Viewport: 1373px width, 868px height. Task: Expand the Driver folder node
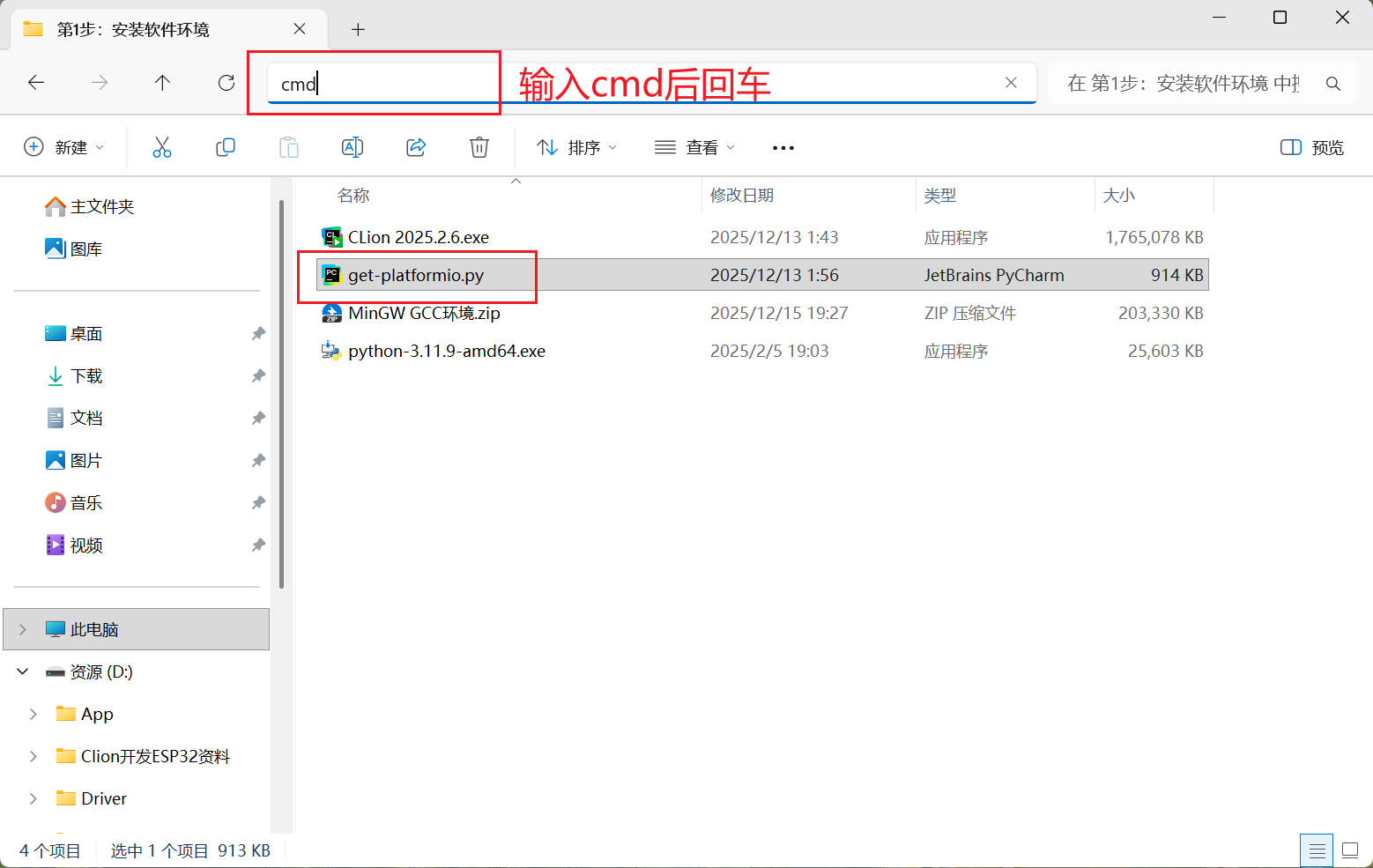[33, 798]
